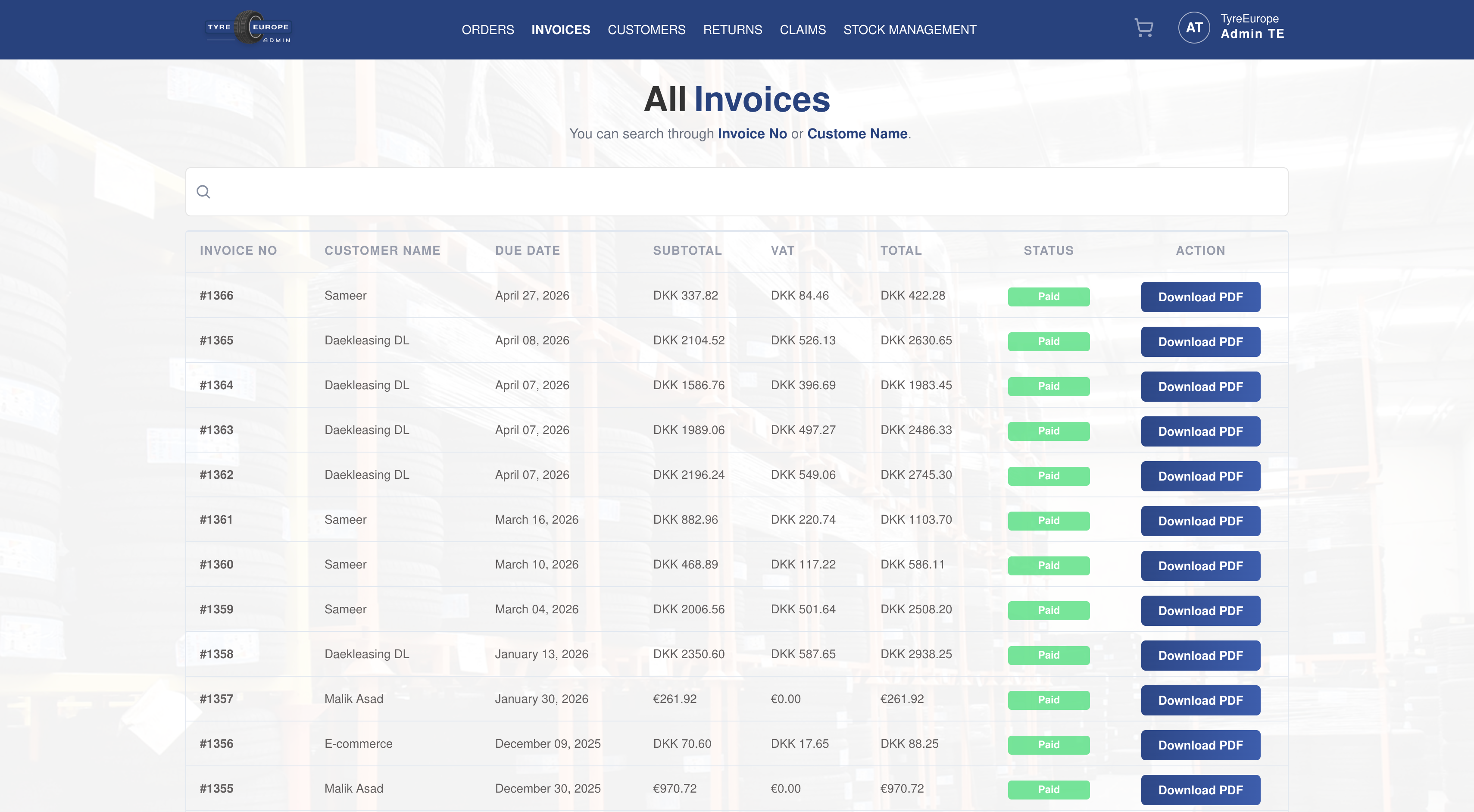The height and width of the screenshot is (812, 1474).
Task: Download PDF for invoice #1359
Action: 1200,611
